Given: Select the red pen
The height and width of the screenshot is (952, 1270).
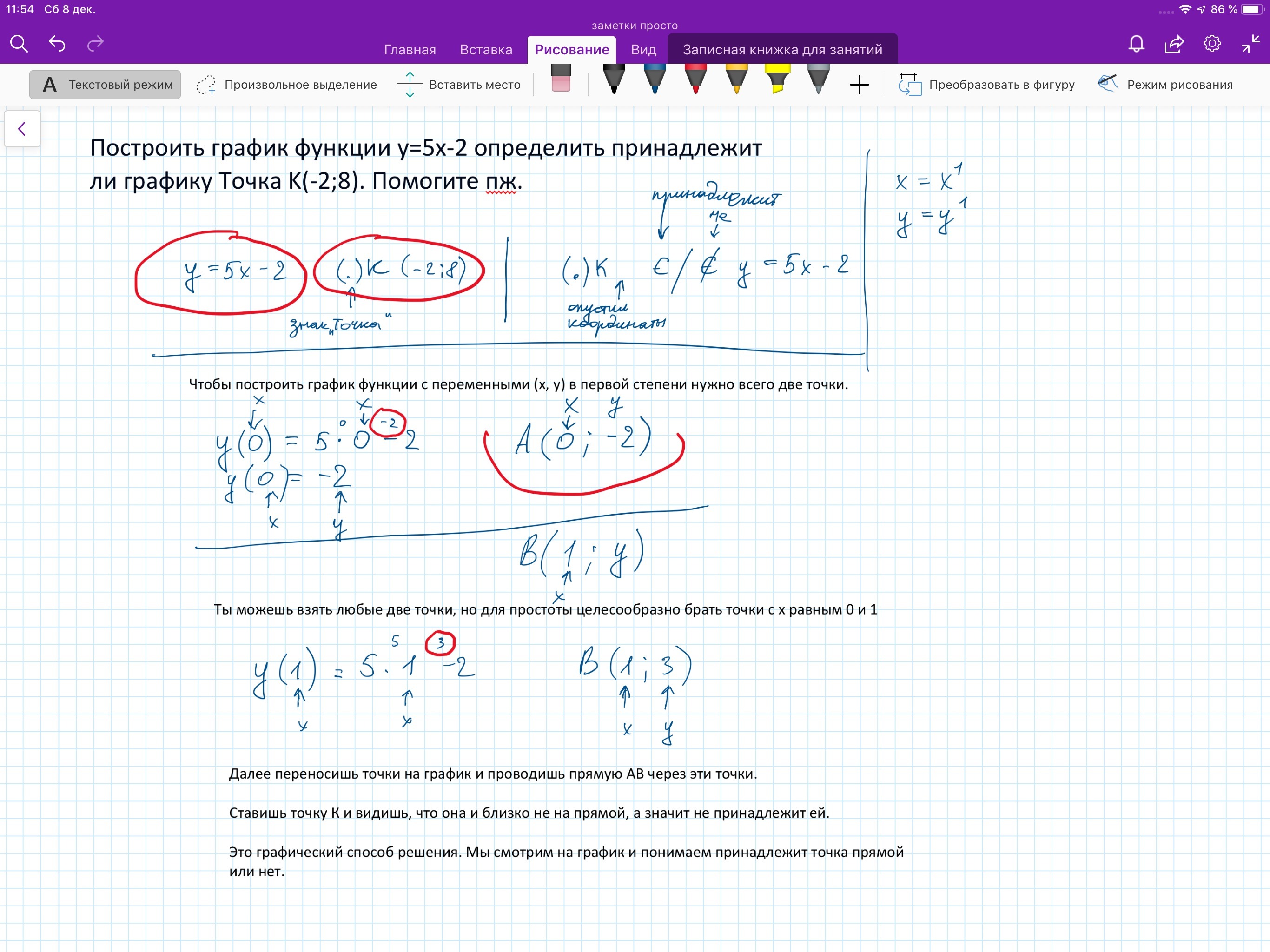Looking at the screenshot, I should (x=695, y=79).
